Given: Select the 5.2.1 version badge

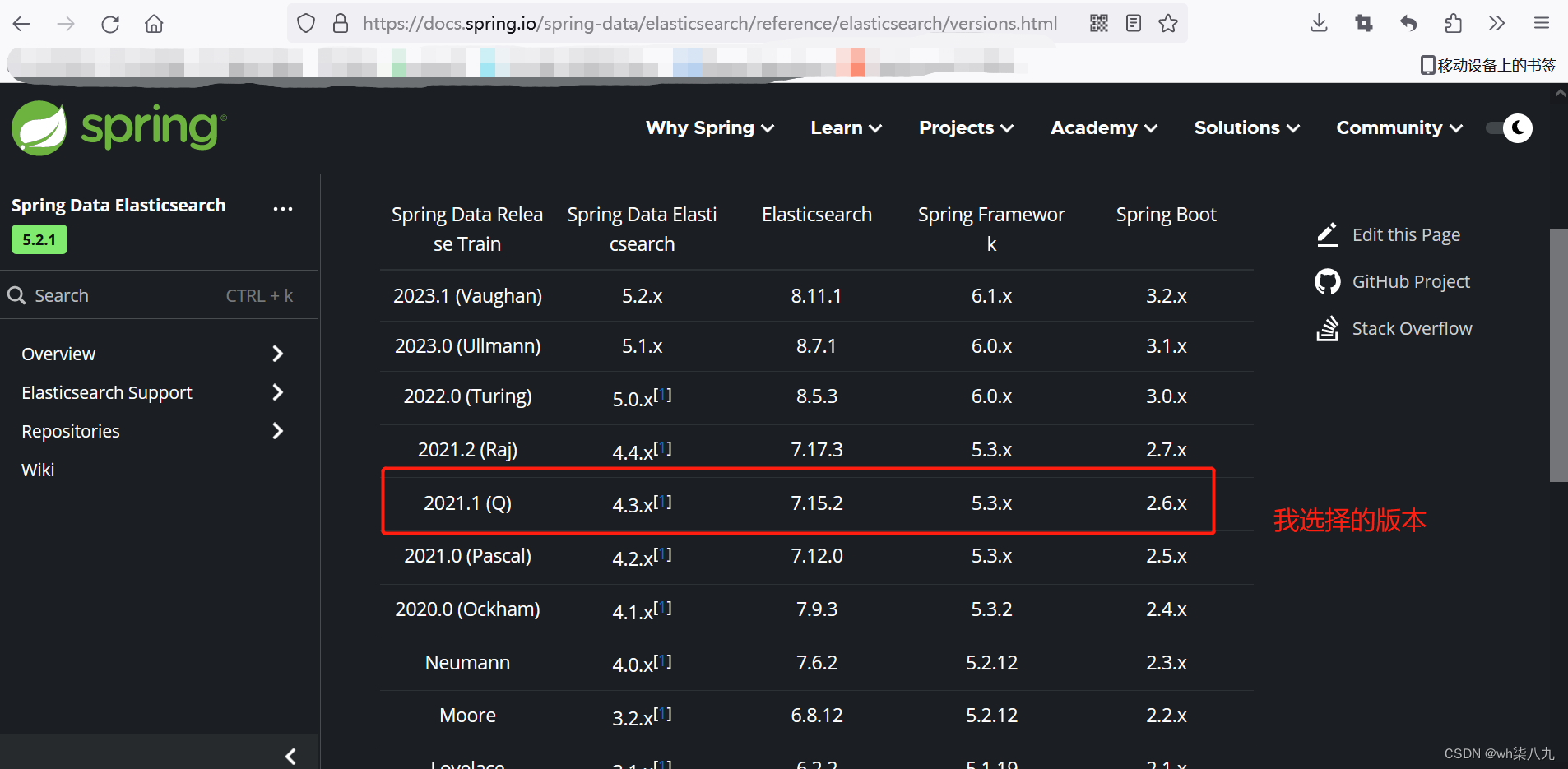Looking at the screenshot, I should (39, 240).
